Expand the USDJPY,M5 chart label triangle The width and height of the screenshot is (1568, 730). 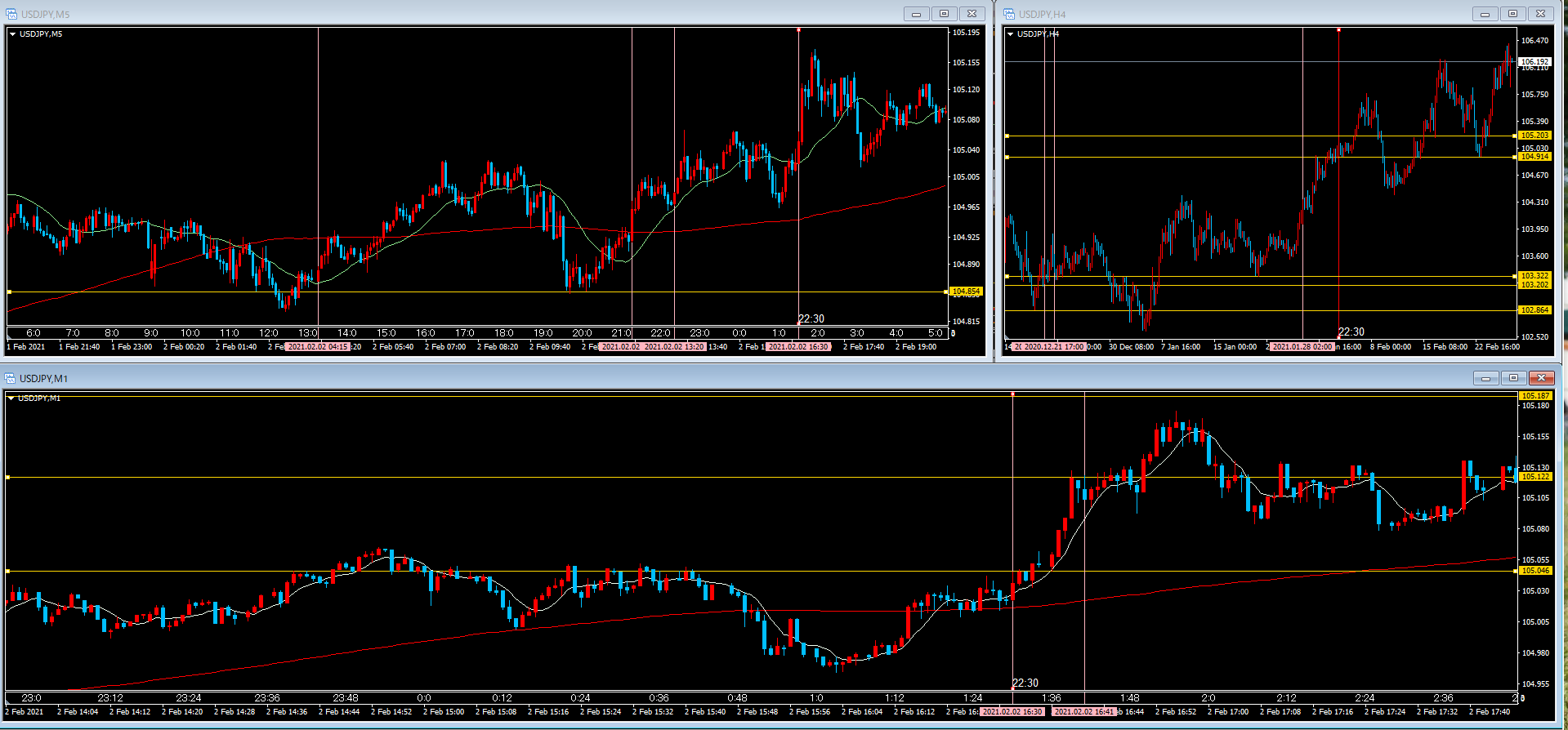(13, 34)
